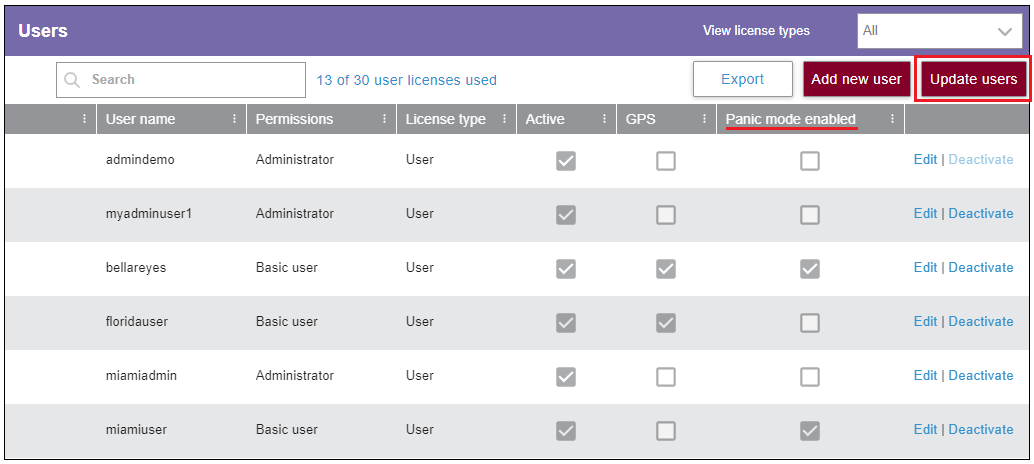Image resolution: width=1034 pixels, height=464 pixels.
Task: Click the Export button
Action: coord(742,80)
